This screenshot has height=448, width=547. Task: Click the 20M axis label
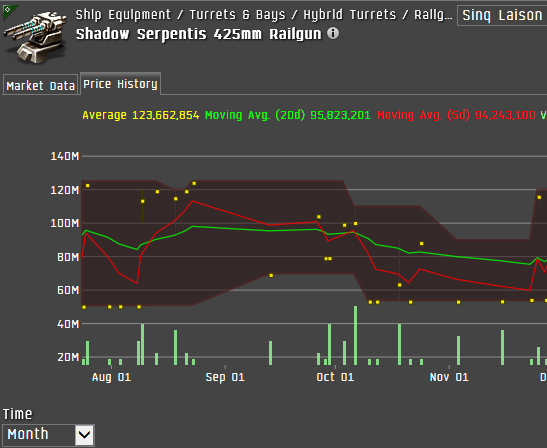tap(68, 357)
